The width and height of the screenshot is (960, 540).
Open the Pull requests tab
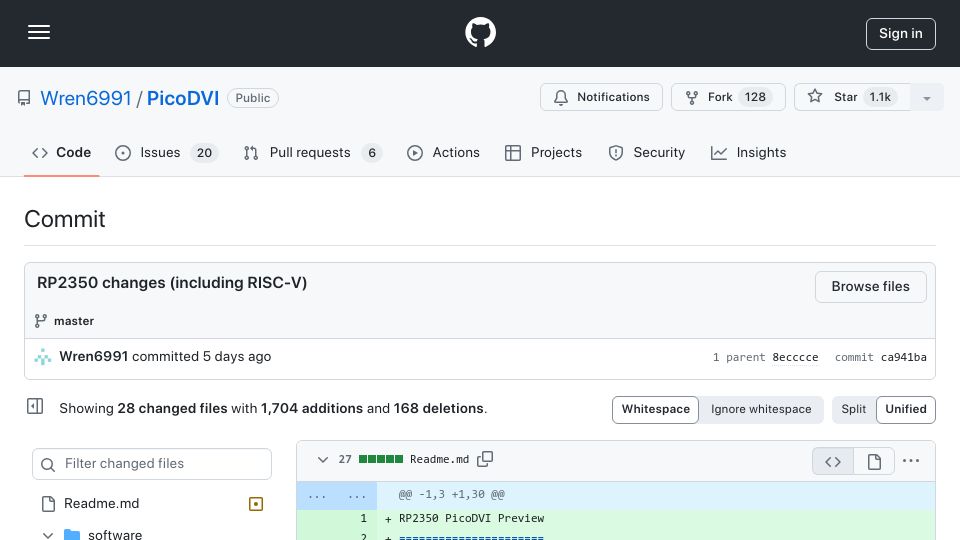pos(312,152)
